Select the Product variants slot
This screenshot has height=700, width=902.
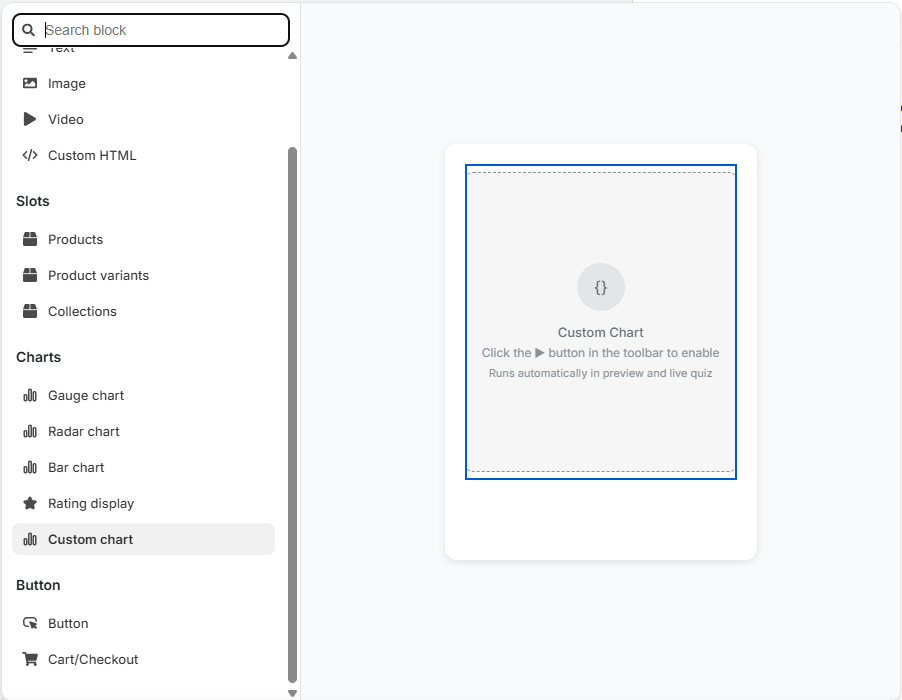tap(97, 275)
